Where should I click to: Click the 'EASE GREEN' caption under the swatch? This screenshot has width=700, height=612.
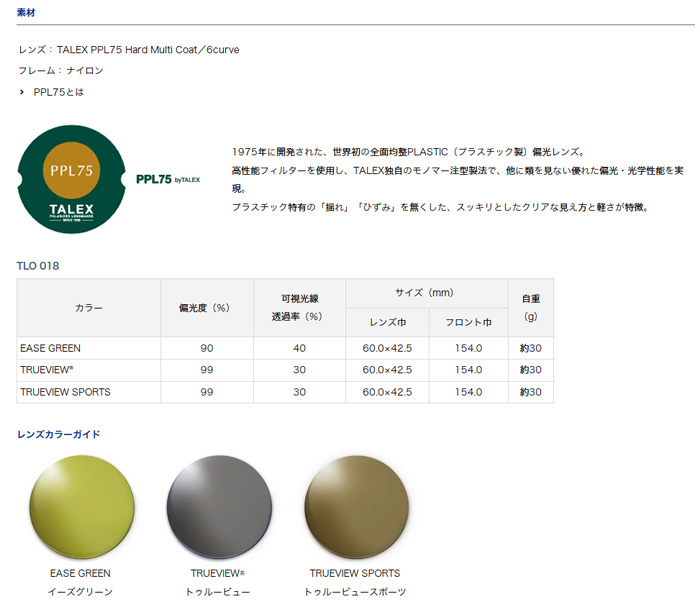tap(80, 573)
